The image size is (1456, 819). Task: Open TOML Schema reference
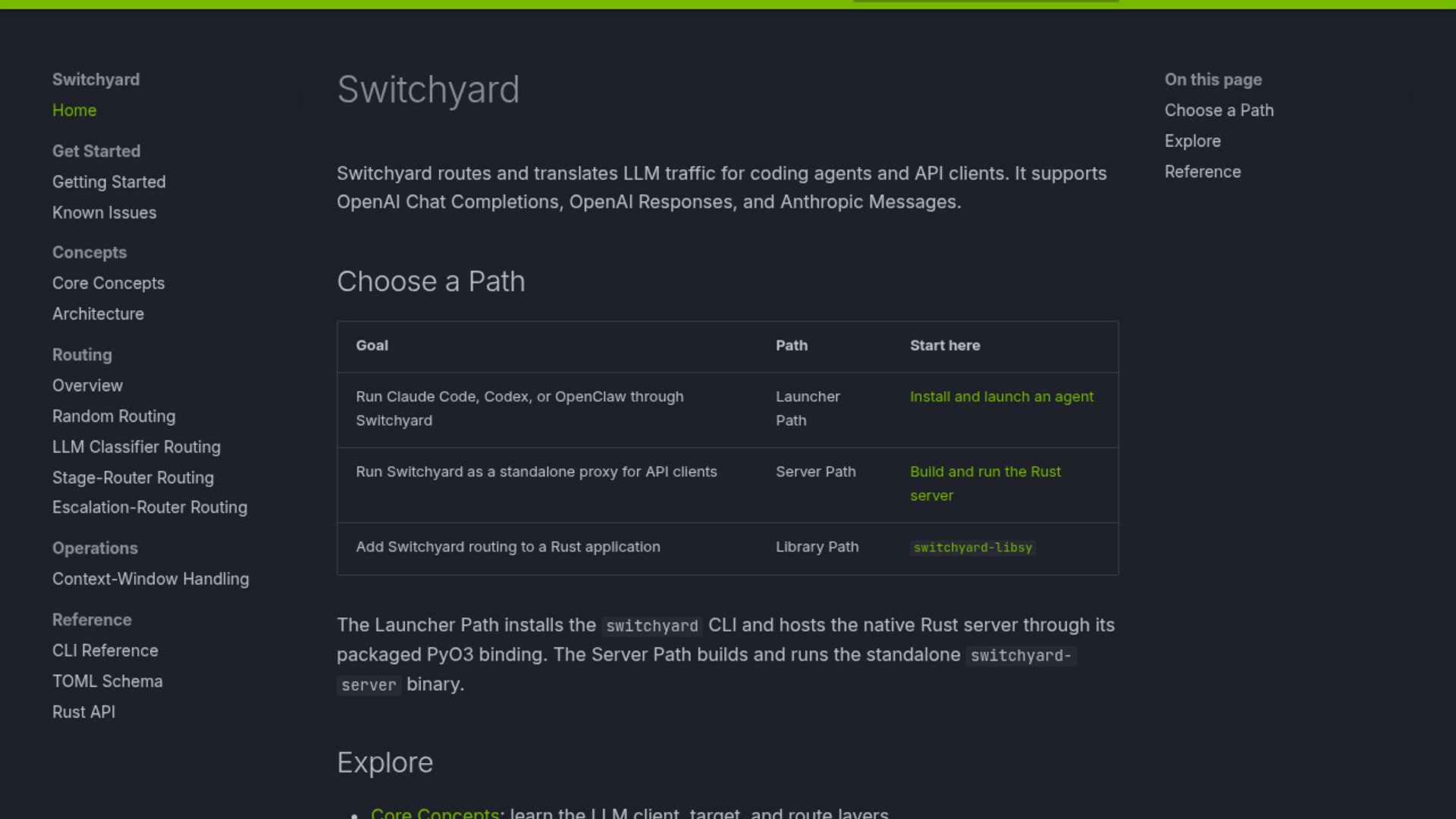click(108, 681)
